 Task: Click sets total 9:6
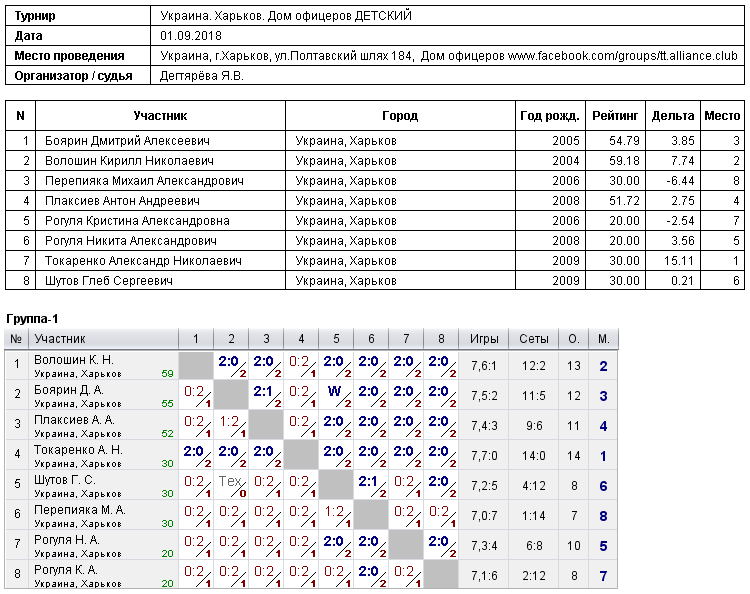(x=534, y=426)
